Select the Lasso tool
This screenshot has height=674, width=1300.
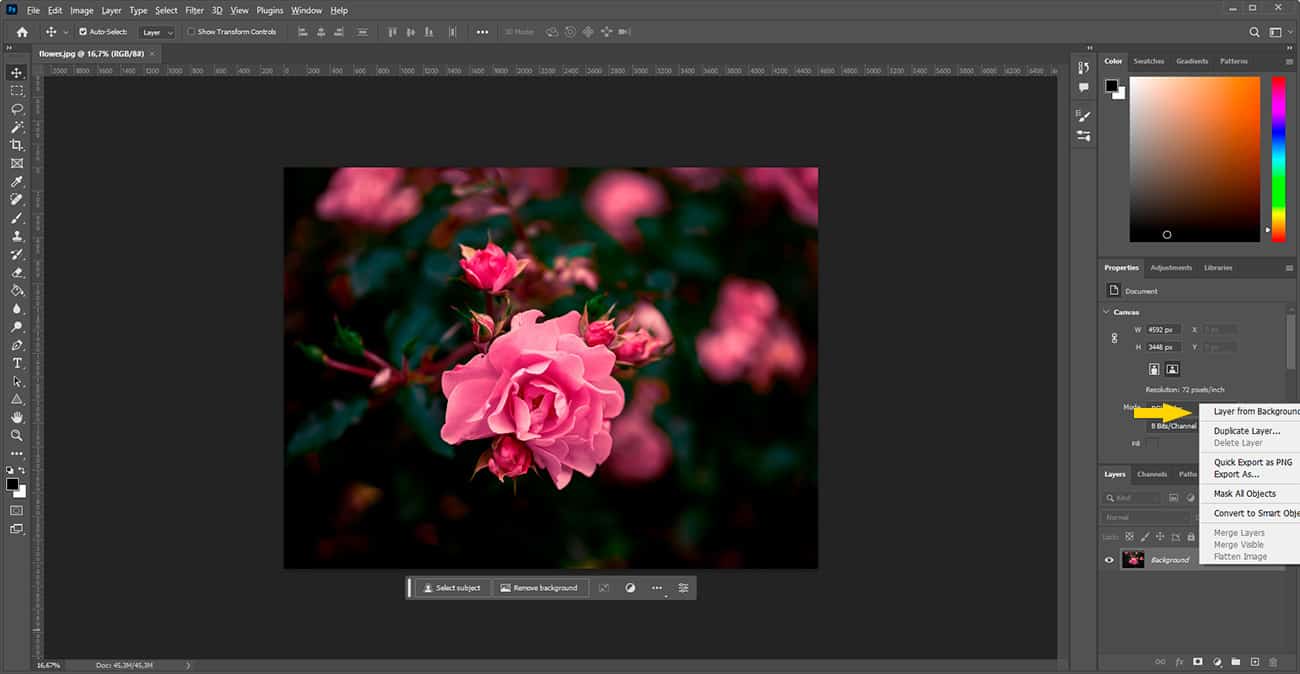(x=17, y=108)
